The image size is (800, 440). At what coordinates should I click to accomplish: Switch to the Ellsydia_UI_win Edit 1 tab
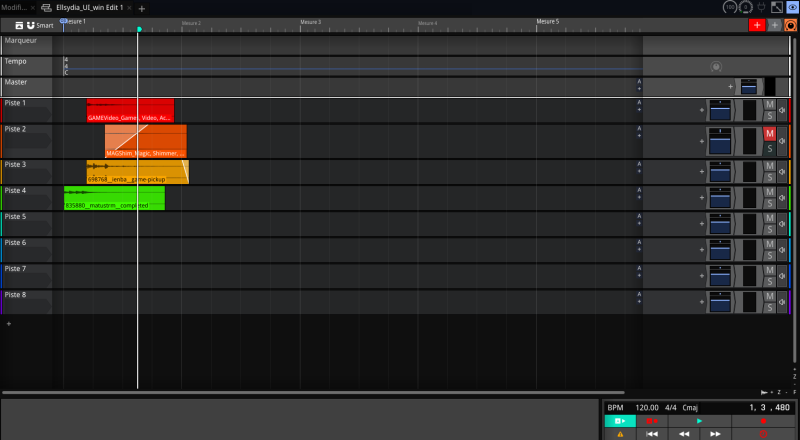(89, 8)
